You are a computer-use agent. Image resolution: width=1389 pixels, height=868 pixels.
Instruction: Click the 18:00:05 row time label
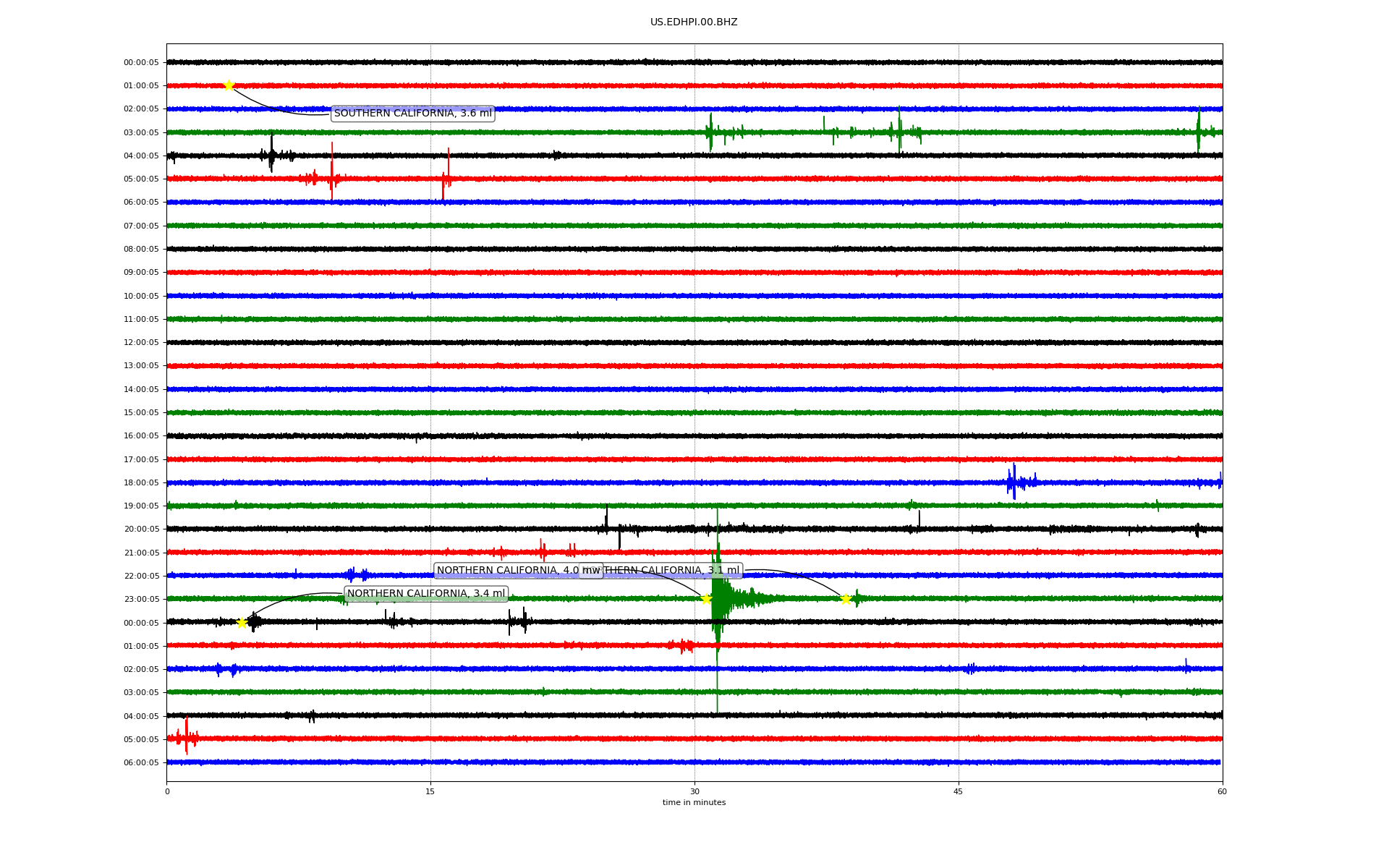coord(141,482)
